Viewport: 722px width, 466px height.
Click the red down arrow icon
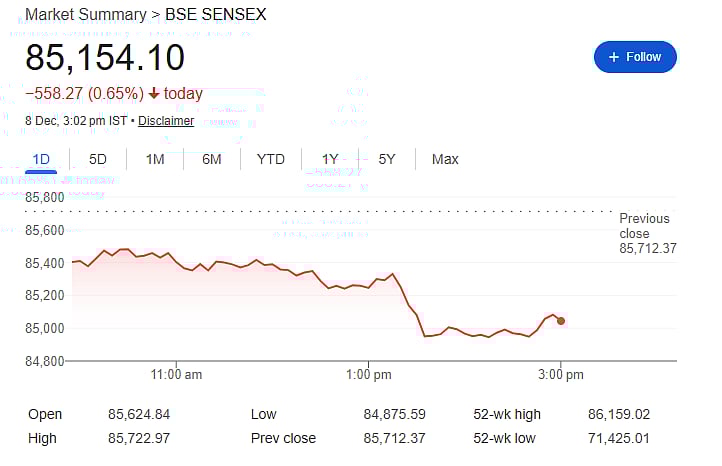click(x=154, y=94)
